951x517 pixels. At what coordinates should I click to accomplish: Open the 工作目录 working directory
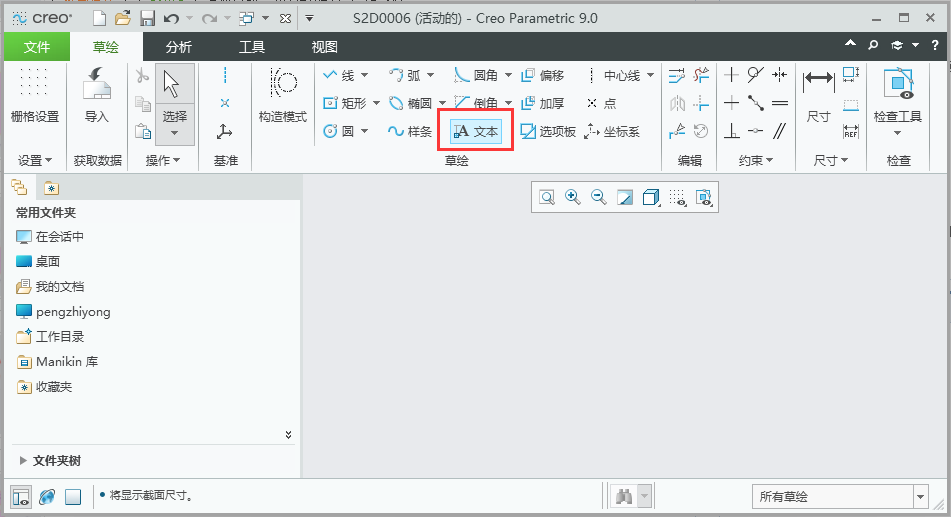[x=50, y=336]
